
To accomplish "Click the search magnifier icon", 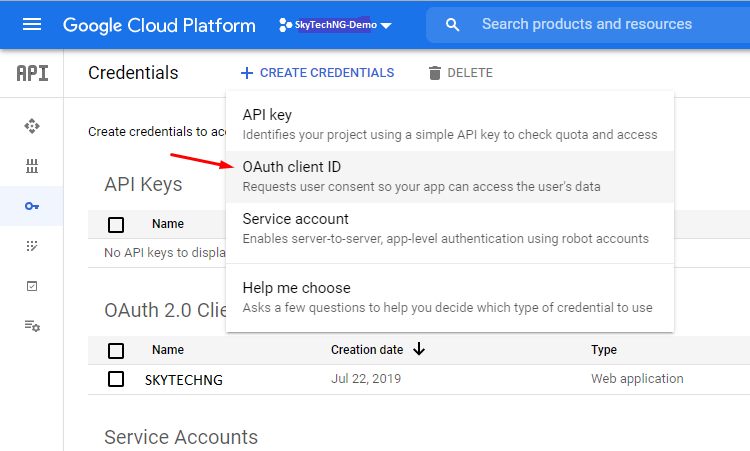I will click(x=453, y=25).
